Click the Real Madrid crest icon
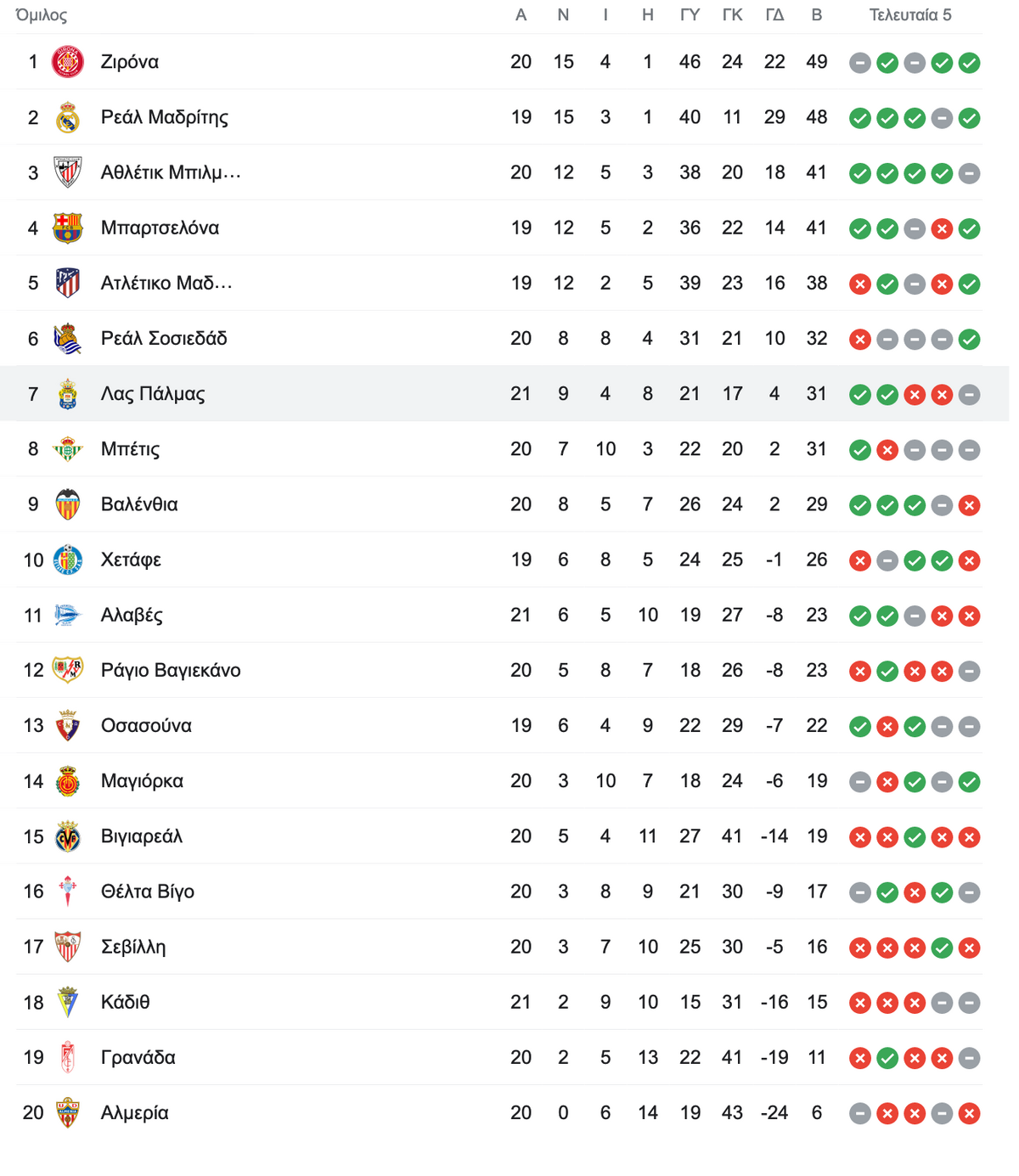The width and height of the screenshot is (1019, 1176). (68, 117)
